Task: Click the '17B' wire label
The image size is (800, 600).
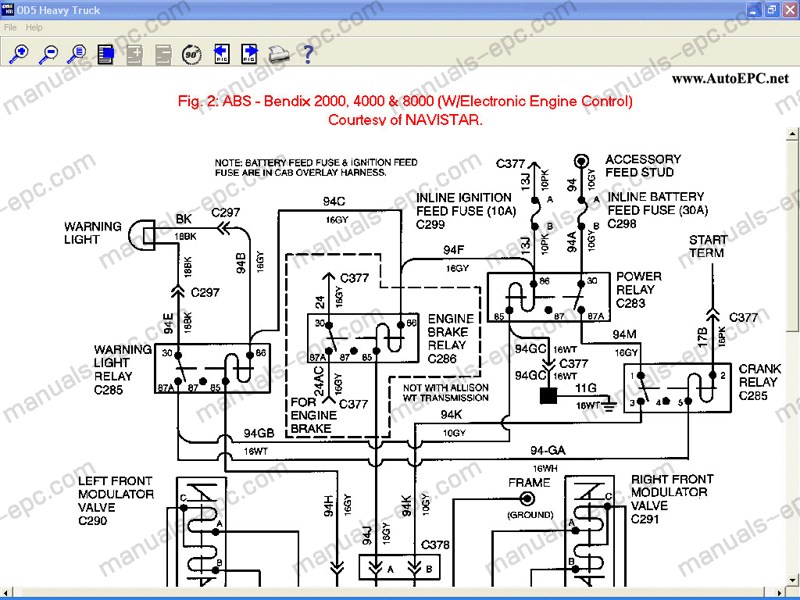Action: [x=702, y=337]
